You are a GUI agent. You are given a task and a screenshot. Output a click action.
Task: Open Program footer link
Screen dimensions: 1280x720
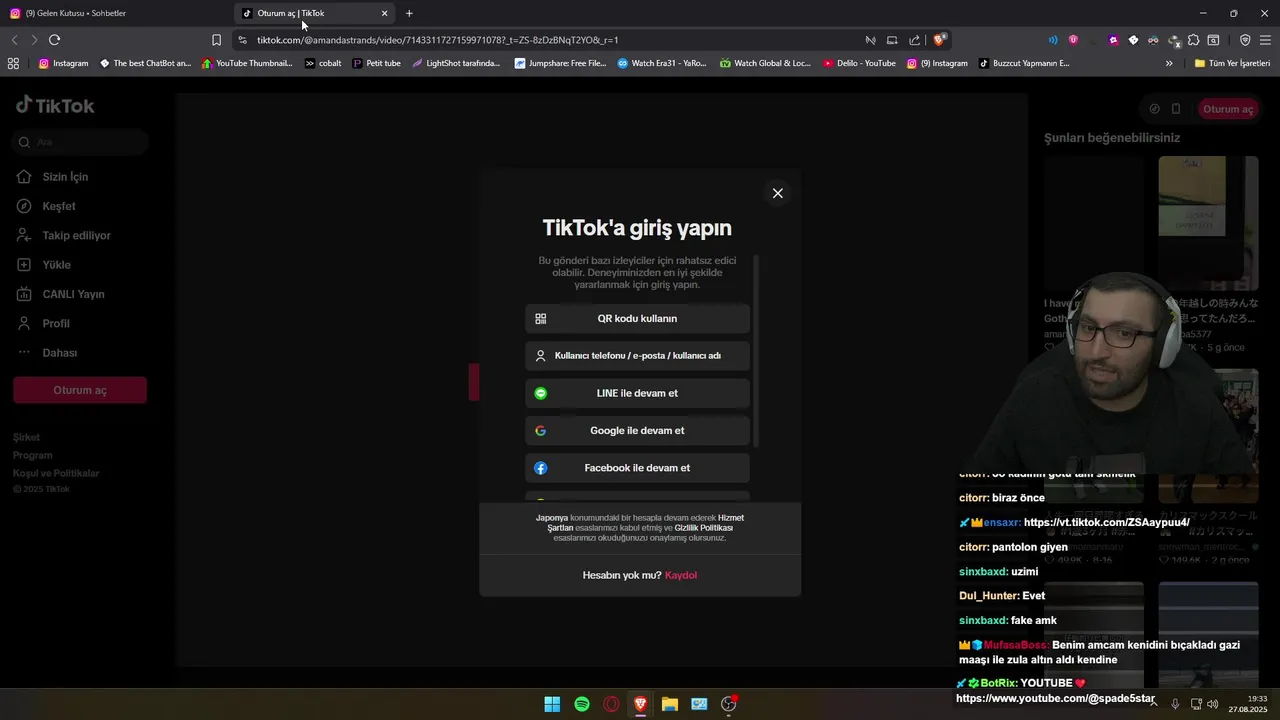click(33, 455)
